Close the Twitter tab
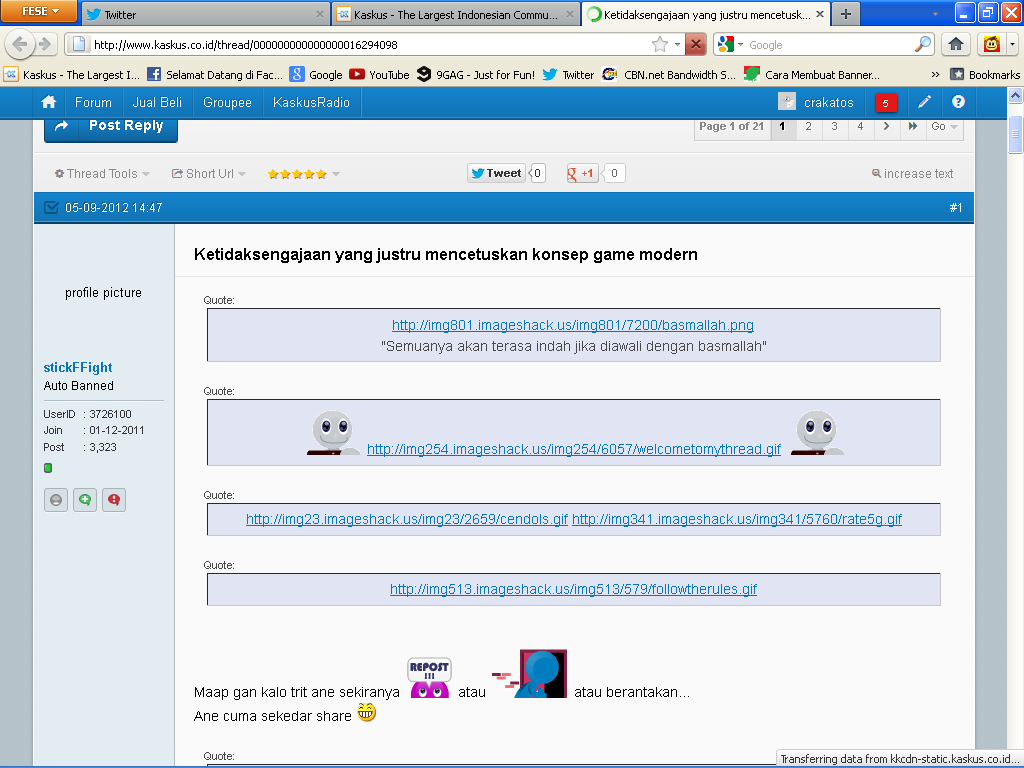 point(320,14)
